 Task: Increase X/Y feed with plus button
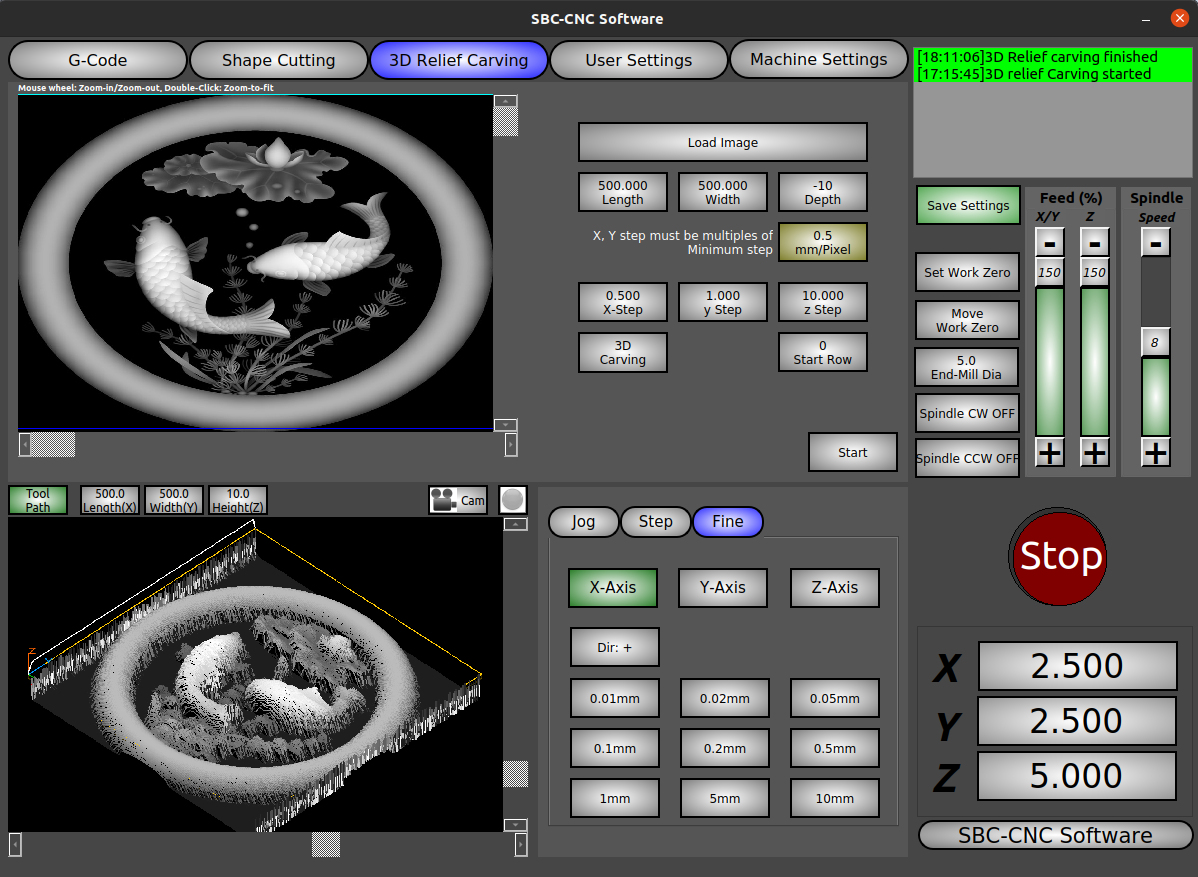click(1050, 453)
